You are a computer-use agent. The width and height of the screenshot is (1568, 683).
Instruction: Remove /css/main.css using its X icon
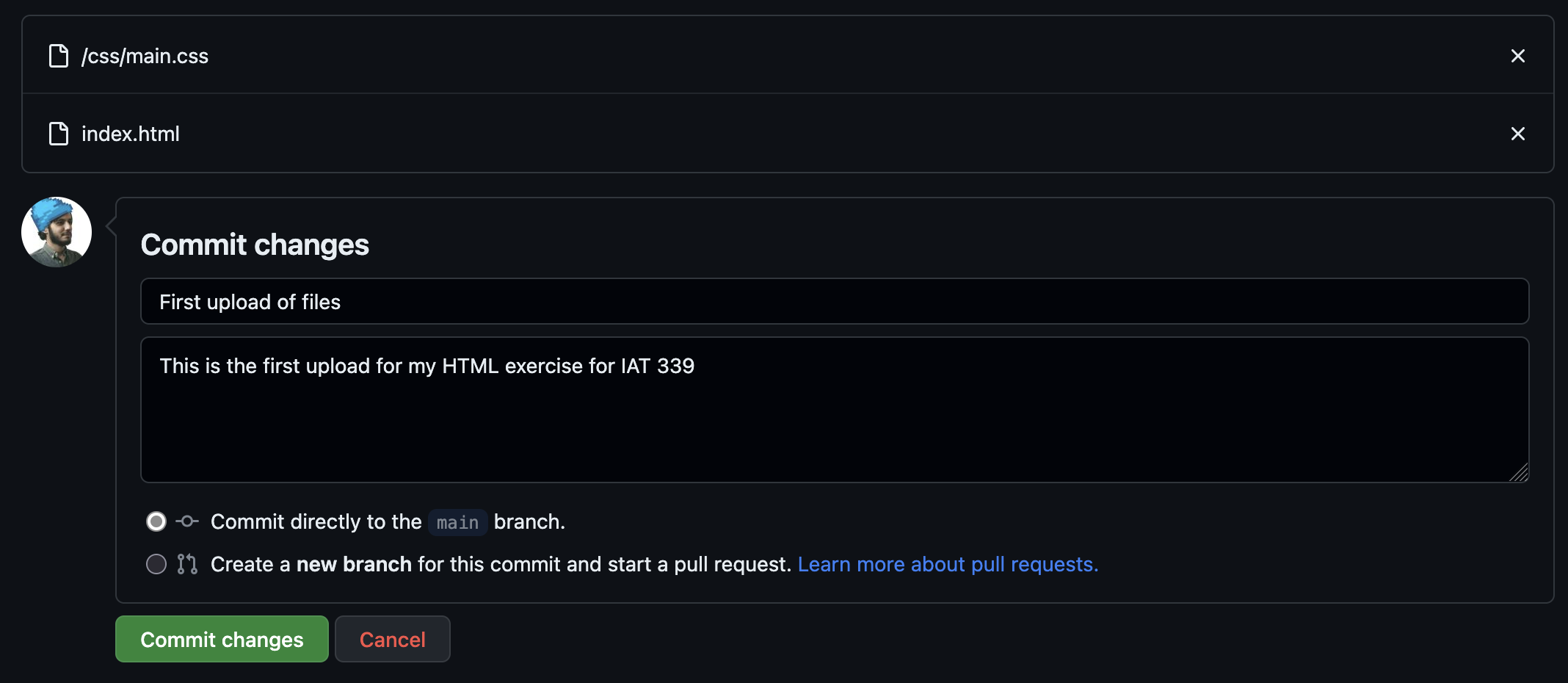tap(1518, 55)
